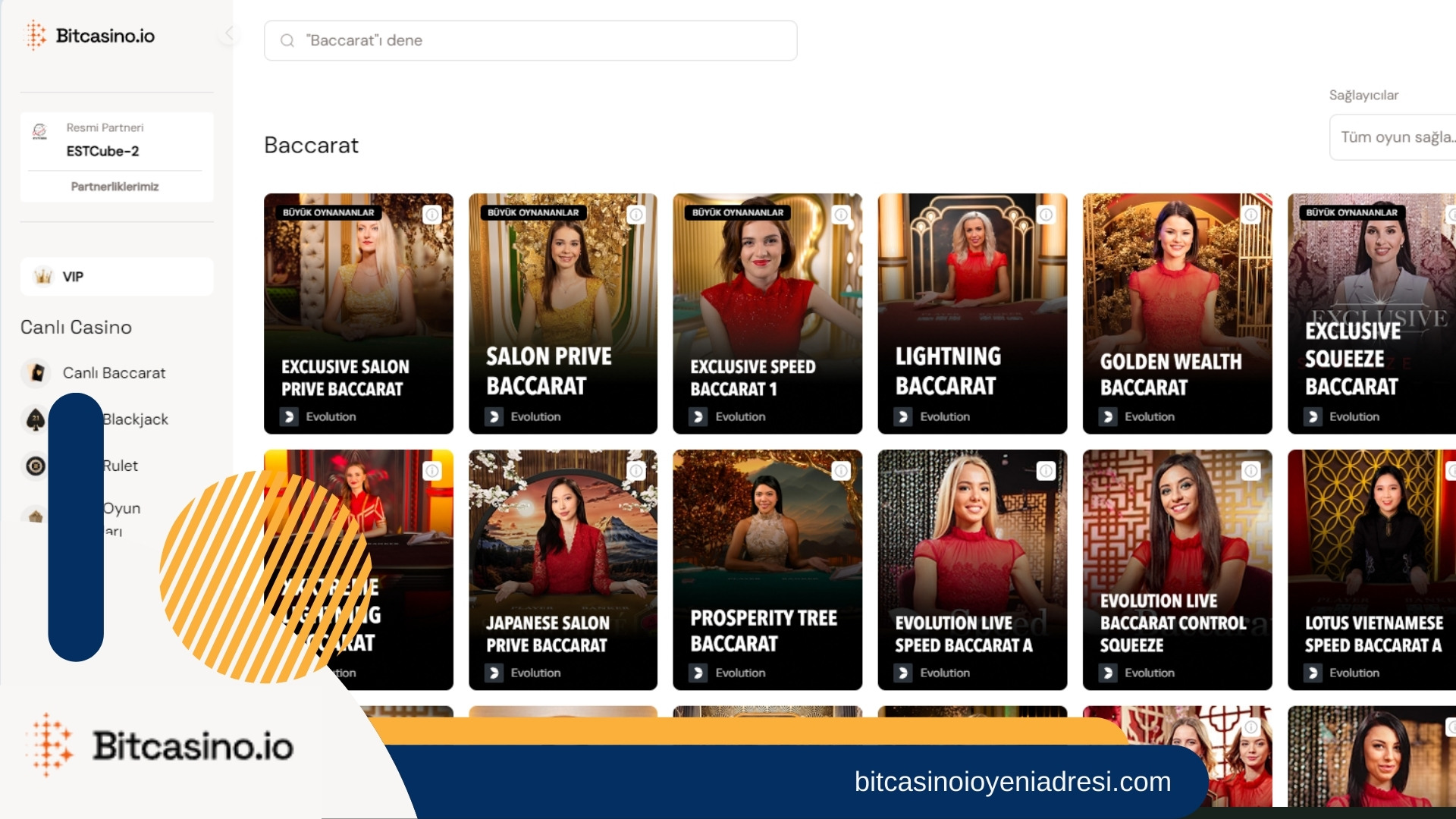
Task: Open Exclusive Squeeze Baccarat game
Action: [x=1372, y=313]
